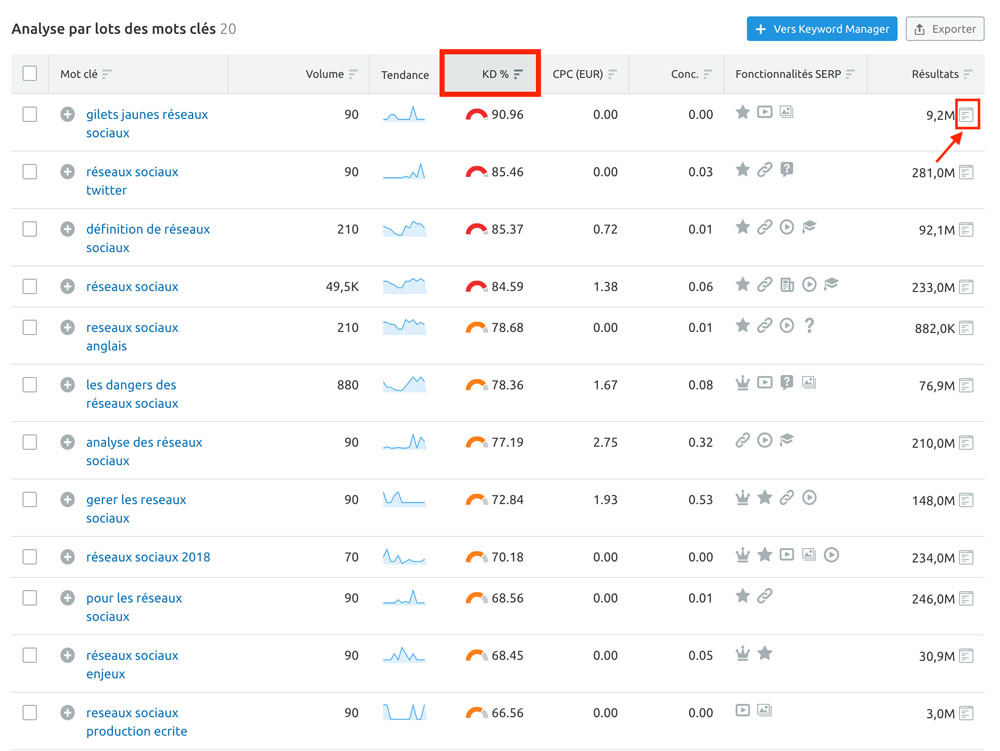
Task: Click the trend sparkline for 'réseaux sociaux 2018'
Action: (x=404, y=557)
